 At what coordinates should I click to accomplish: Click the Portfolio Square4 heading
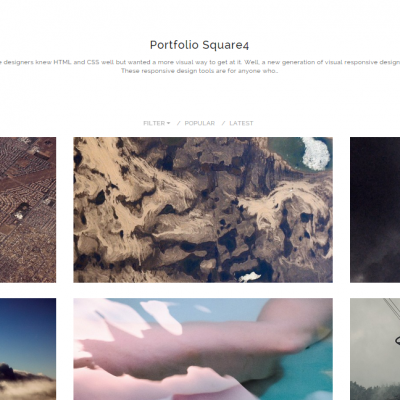point(199,45)
